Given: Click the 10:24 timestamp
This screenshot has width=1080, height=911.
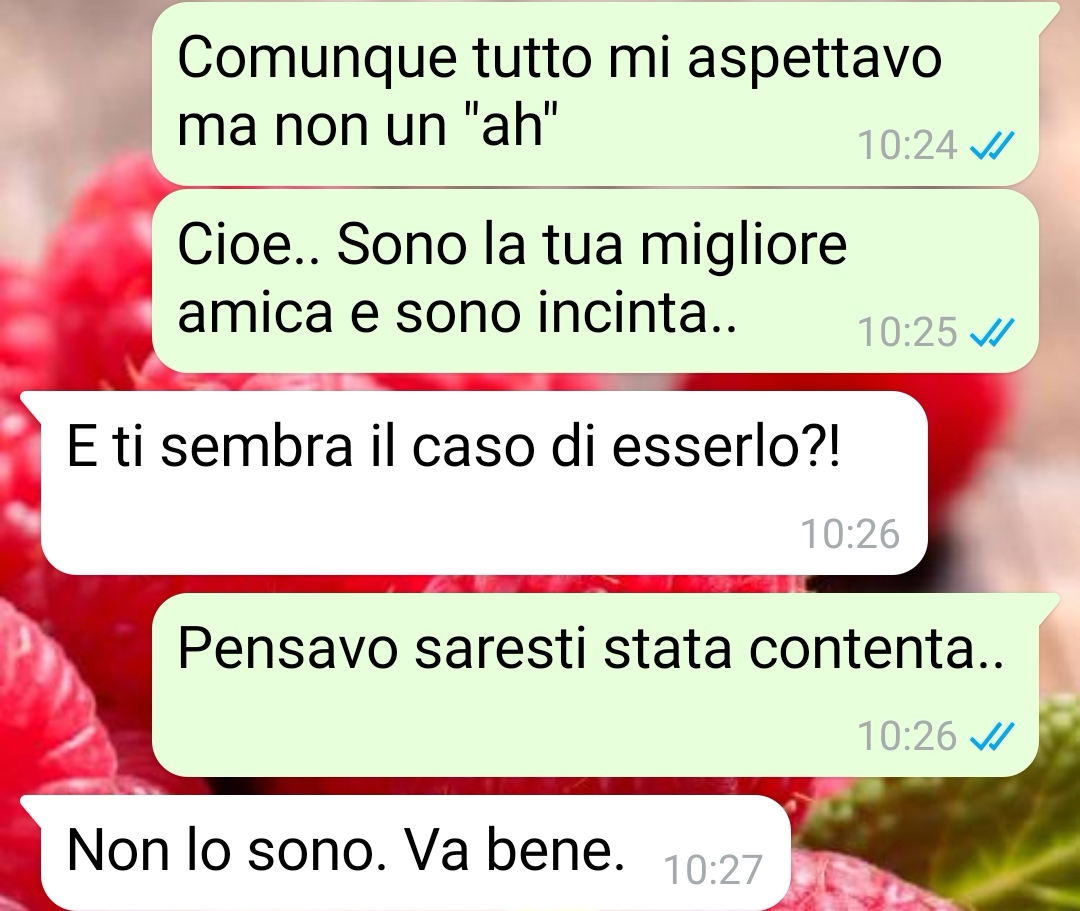Looking at the screenshot, I should tap(907, 145).
